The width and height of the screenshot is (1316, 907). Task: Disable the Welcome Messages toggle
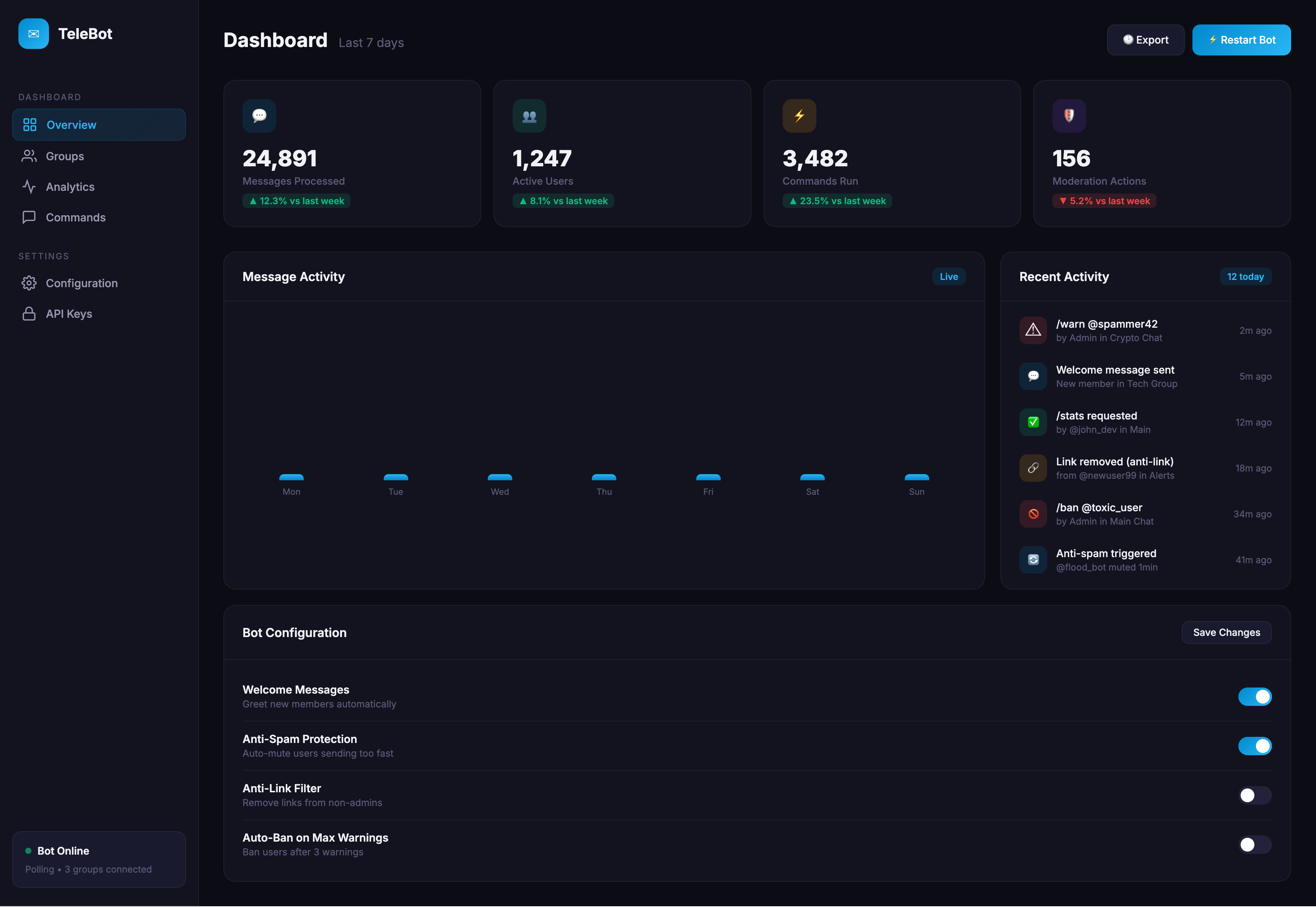(1256, 696)
